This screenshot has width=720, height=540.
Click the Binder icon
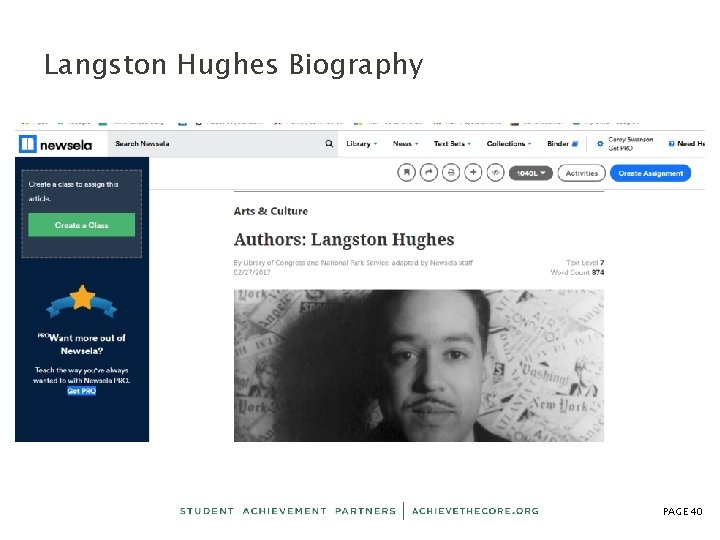(575, 144)
